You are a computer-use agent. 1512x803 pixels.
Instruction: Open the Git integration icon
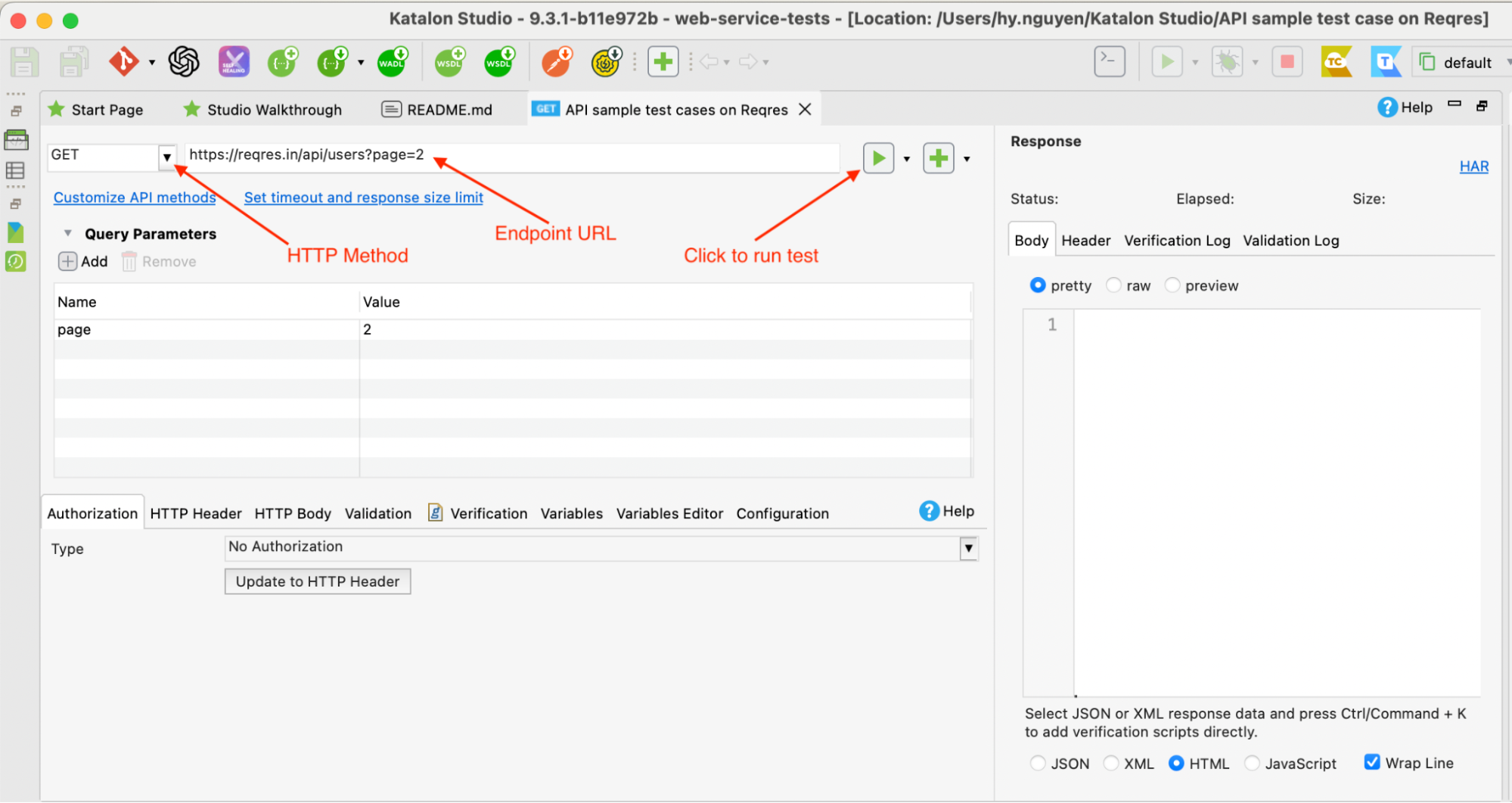(124, 62)
